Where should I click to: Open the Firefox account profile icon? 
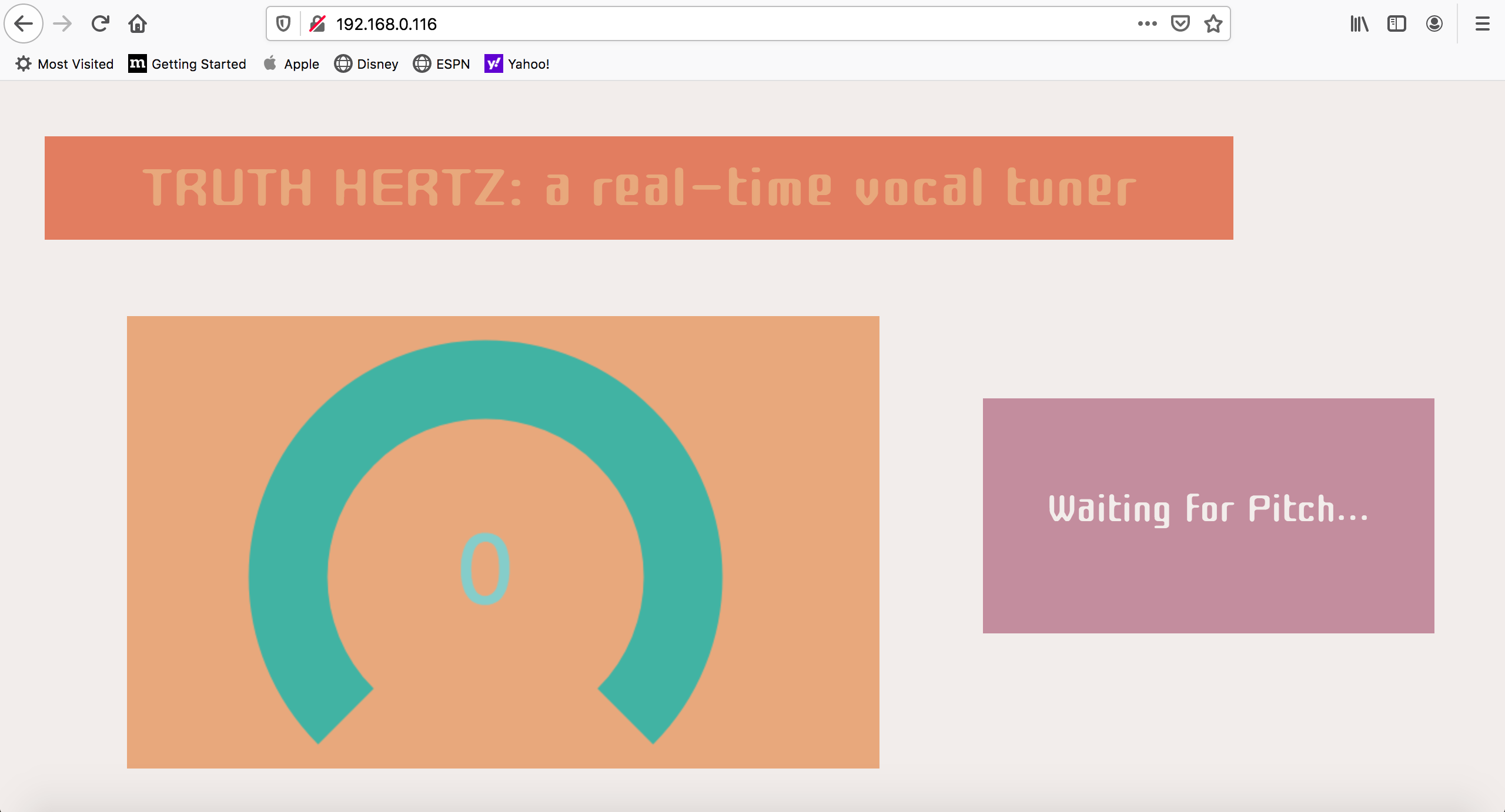click(1434, 24)
